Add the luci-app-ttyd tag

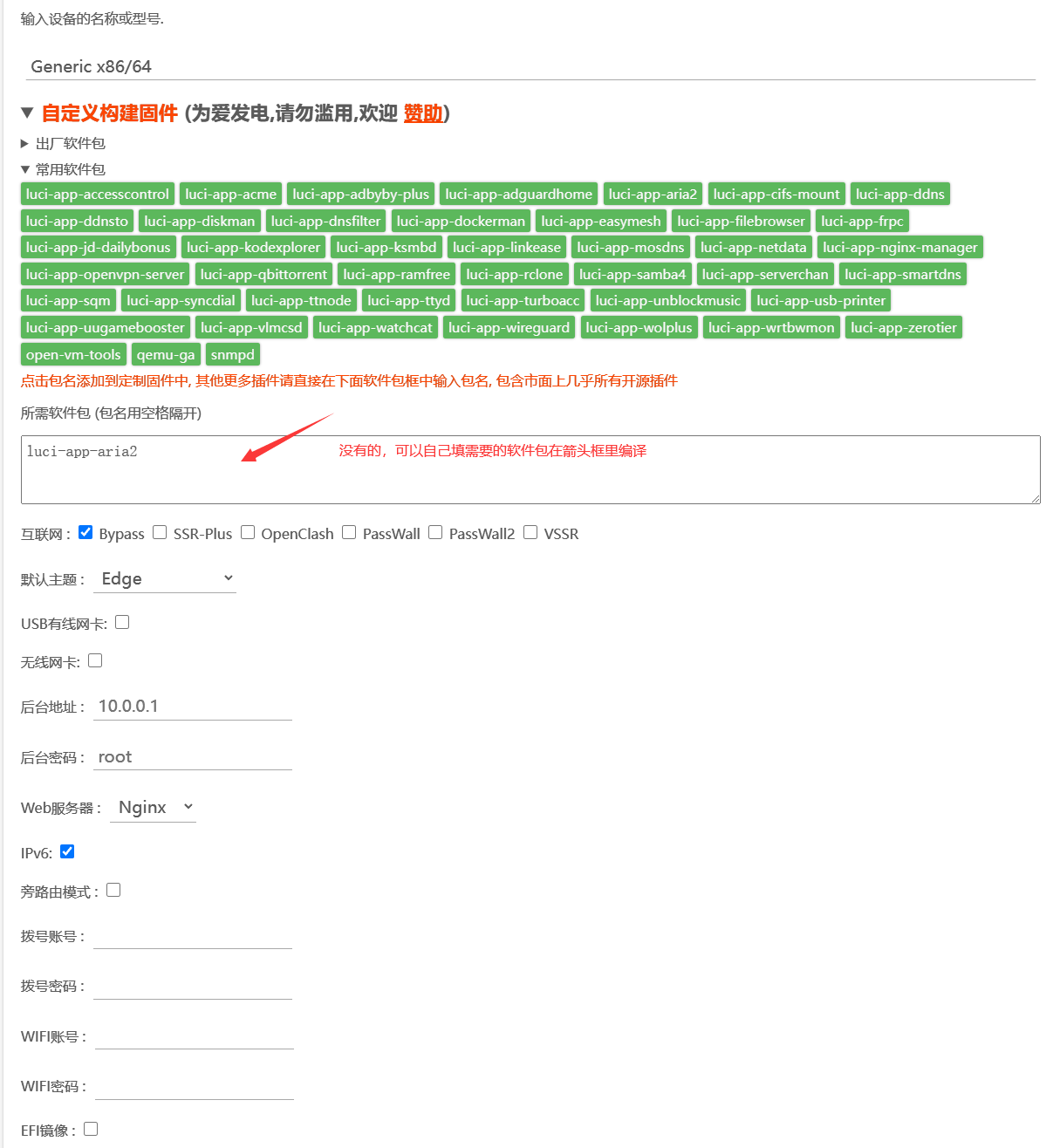(409, 300)
